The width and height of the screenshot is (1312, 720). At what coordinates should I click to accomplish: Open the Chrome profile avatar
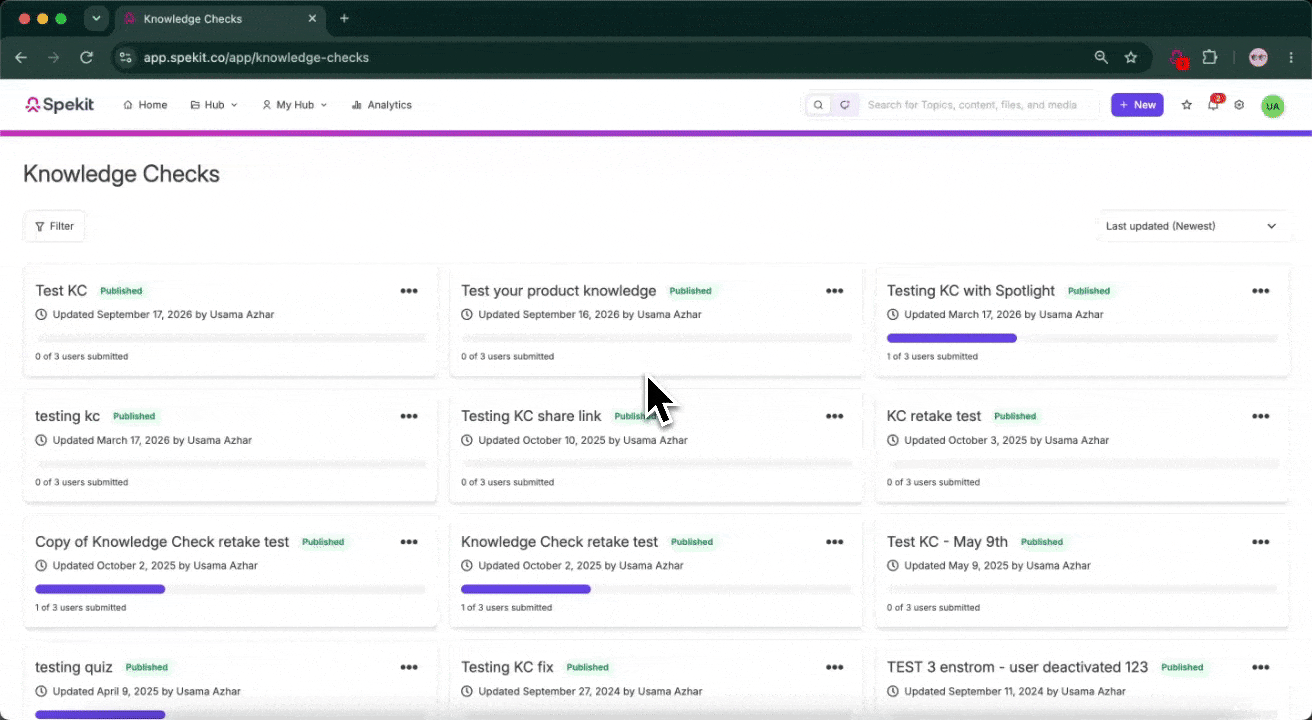point(1259,58)
